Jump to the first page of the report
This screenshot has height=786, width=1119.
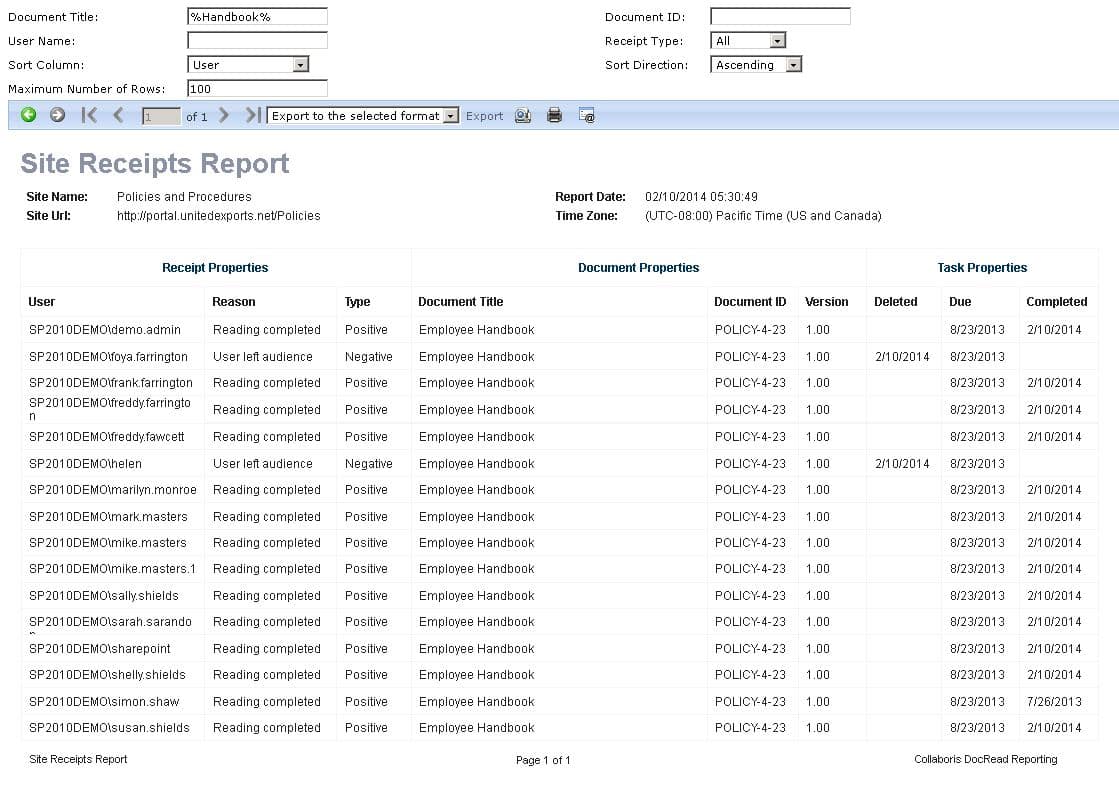(x=88, y=115)
